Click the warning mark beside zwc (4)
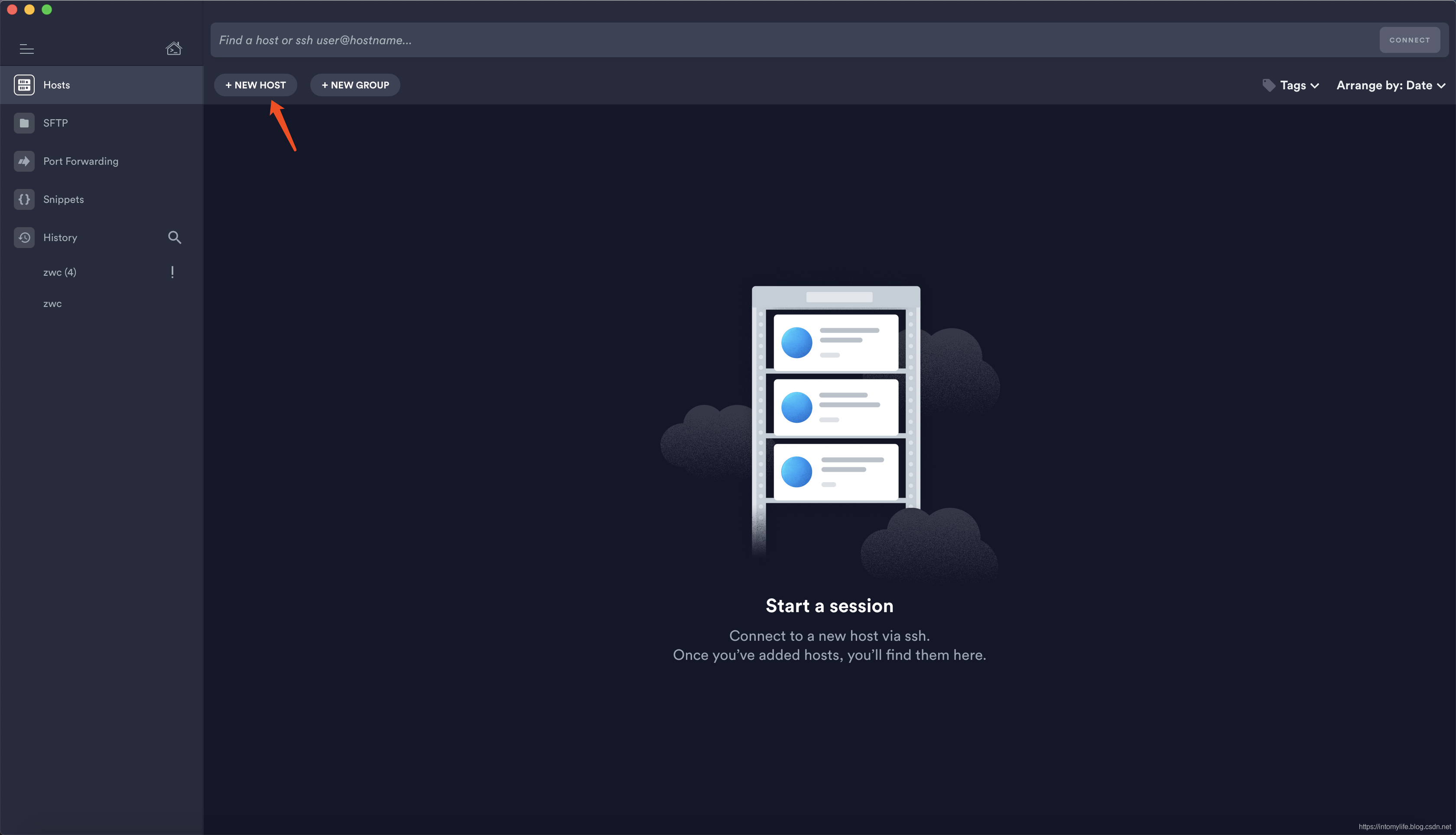 pyautogui.click(x=172, y=272)
